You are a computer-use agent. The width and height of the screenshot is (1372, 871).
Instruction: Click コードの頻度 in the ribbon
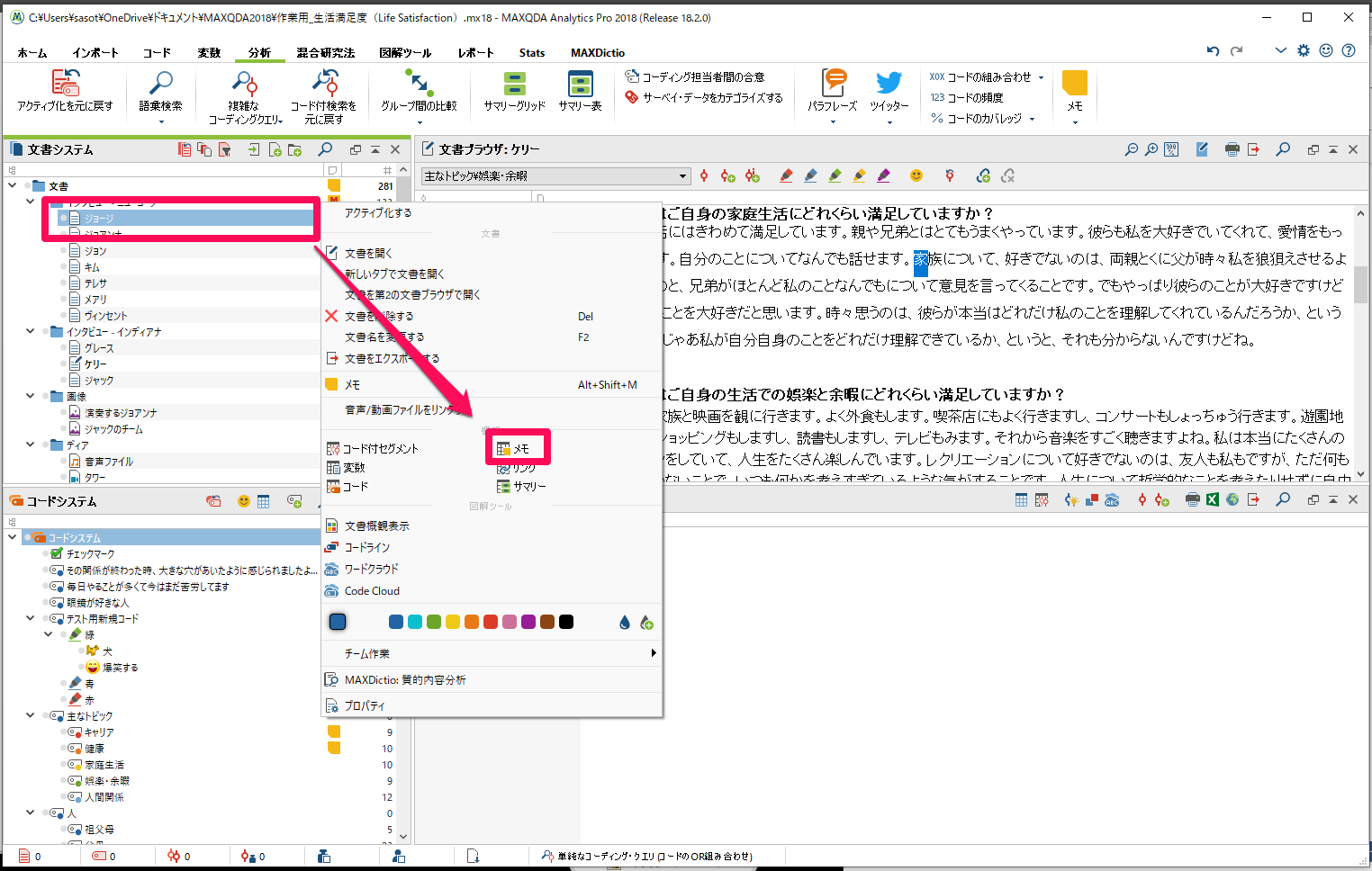click(x=967, y=97)
